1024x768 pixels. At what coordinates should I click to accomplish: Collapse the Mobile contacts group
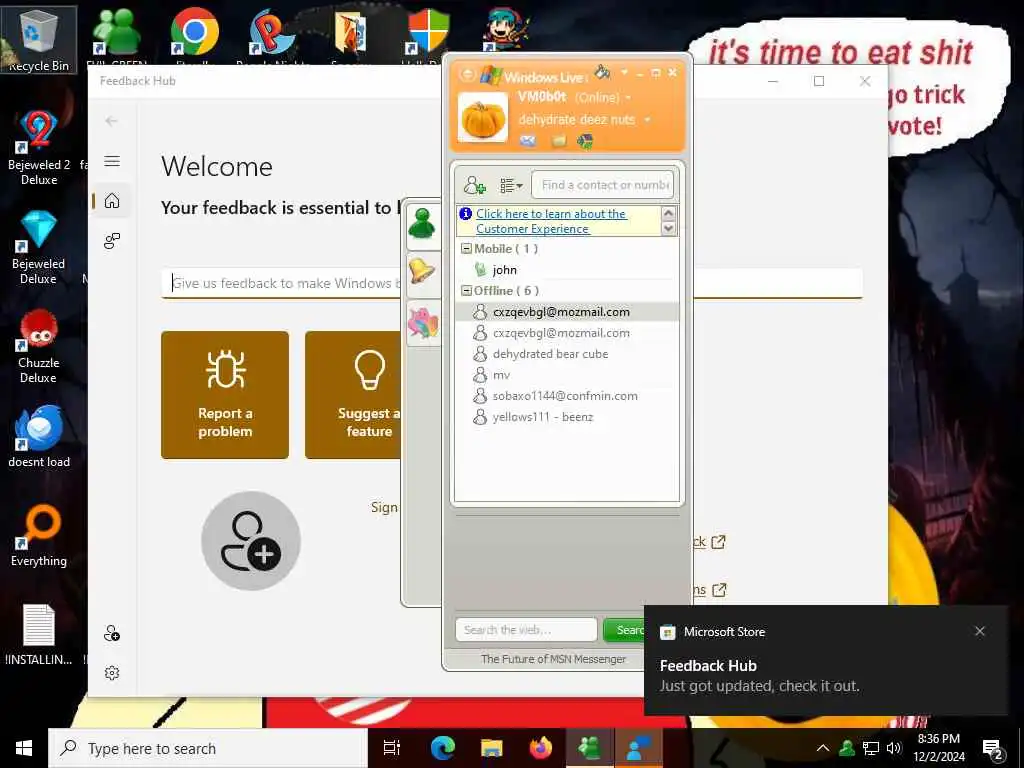466,248
